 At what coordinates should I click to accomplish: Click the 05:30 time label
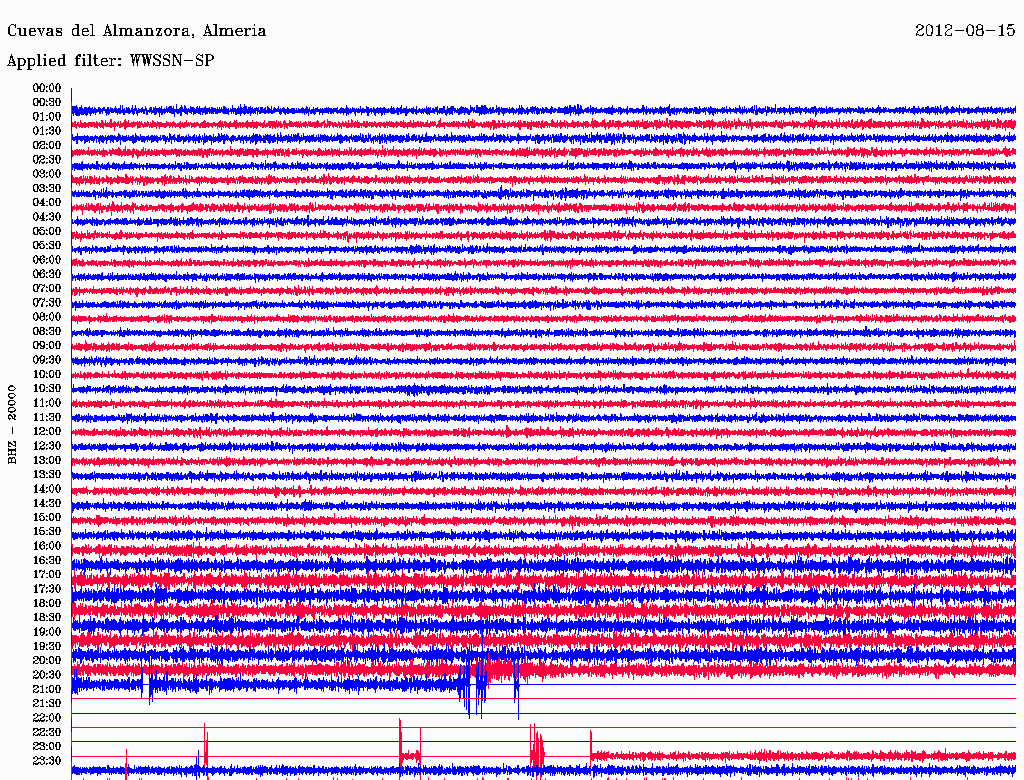[x=47, y=246]
